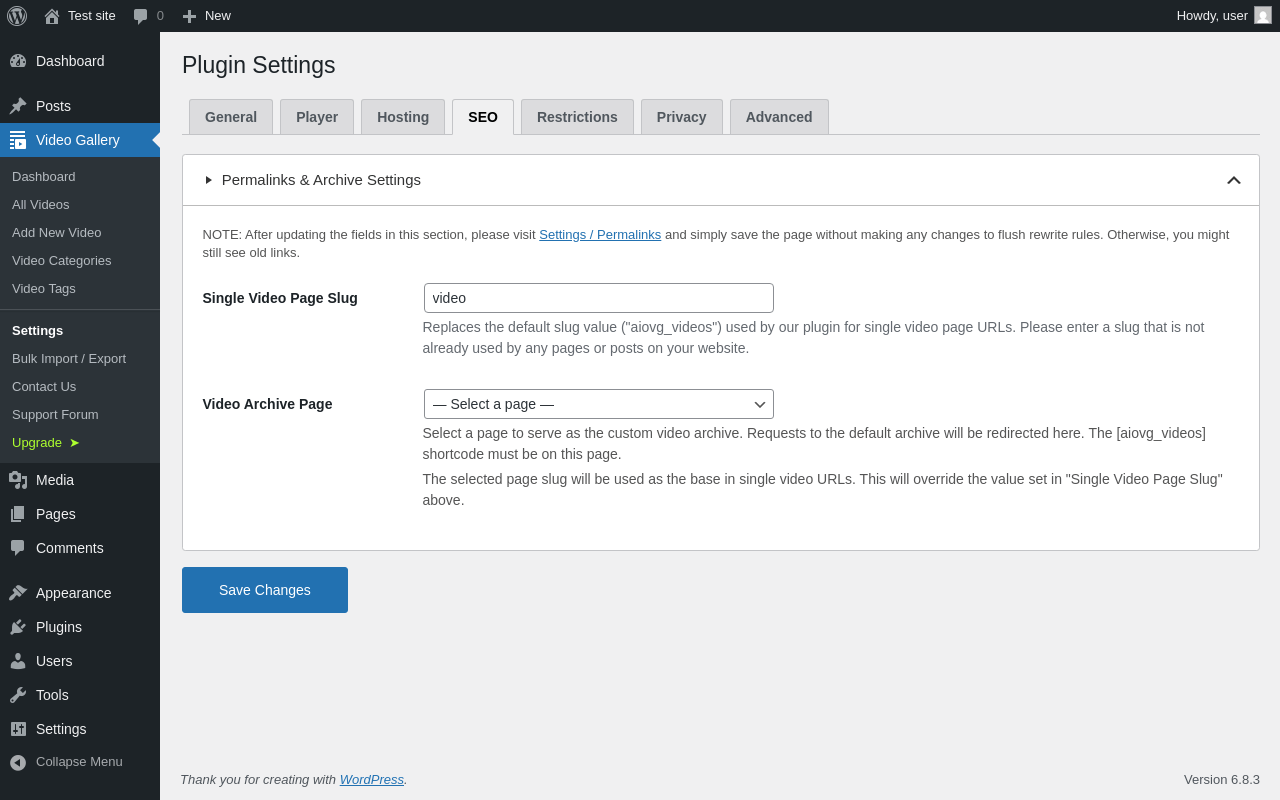This screenshot has height=800, width=1280.
Task: Open the Media menu icon
Action: click(x=18, y=480)
